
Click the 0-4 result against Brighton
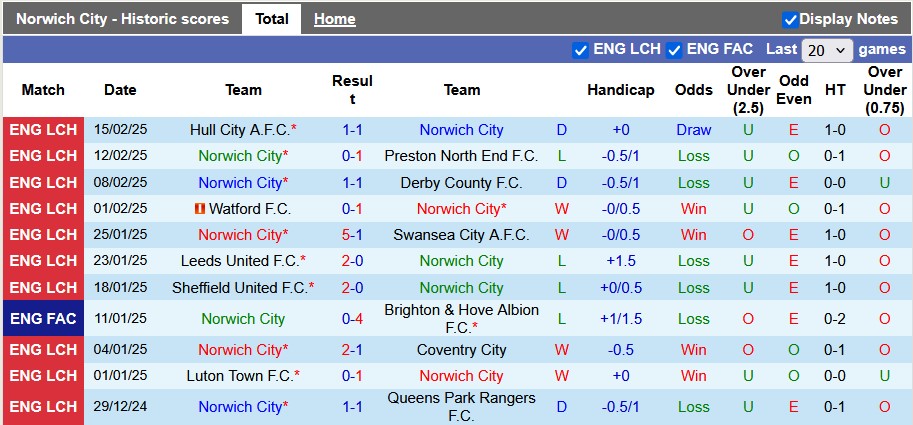[352, 319]
